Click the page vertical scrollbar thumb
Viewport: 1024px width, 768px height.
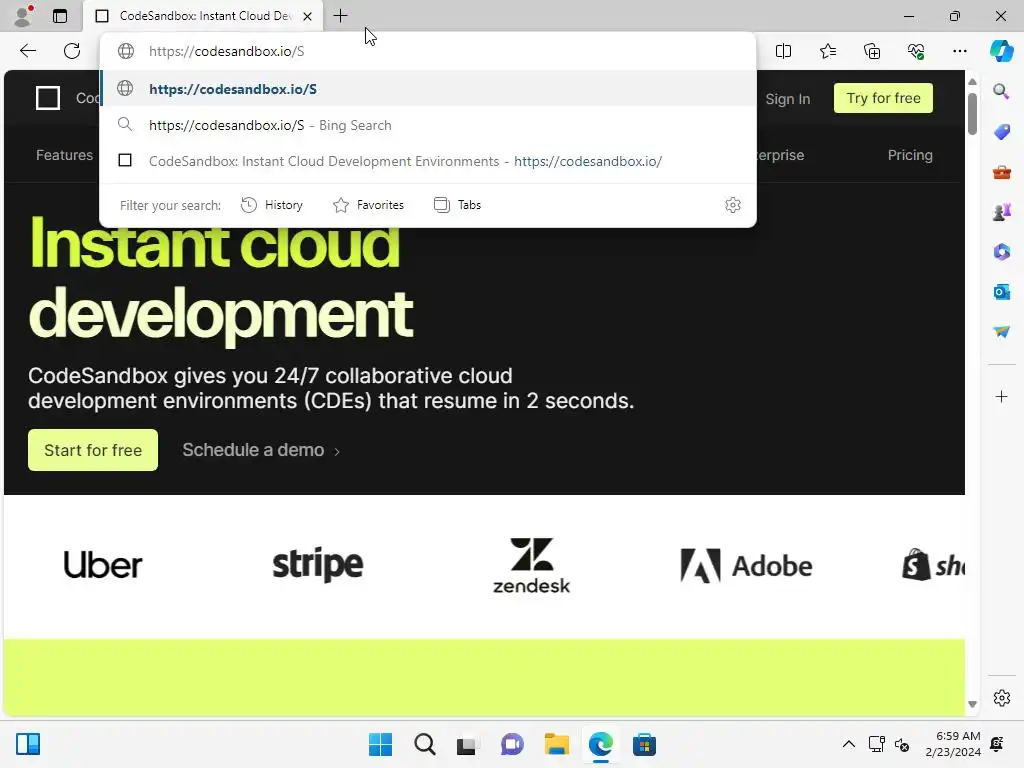pos(972,114)
